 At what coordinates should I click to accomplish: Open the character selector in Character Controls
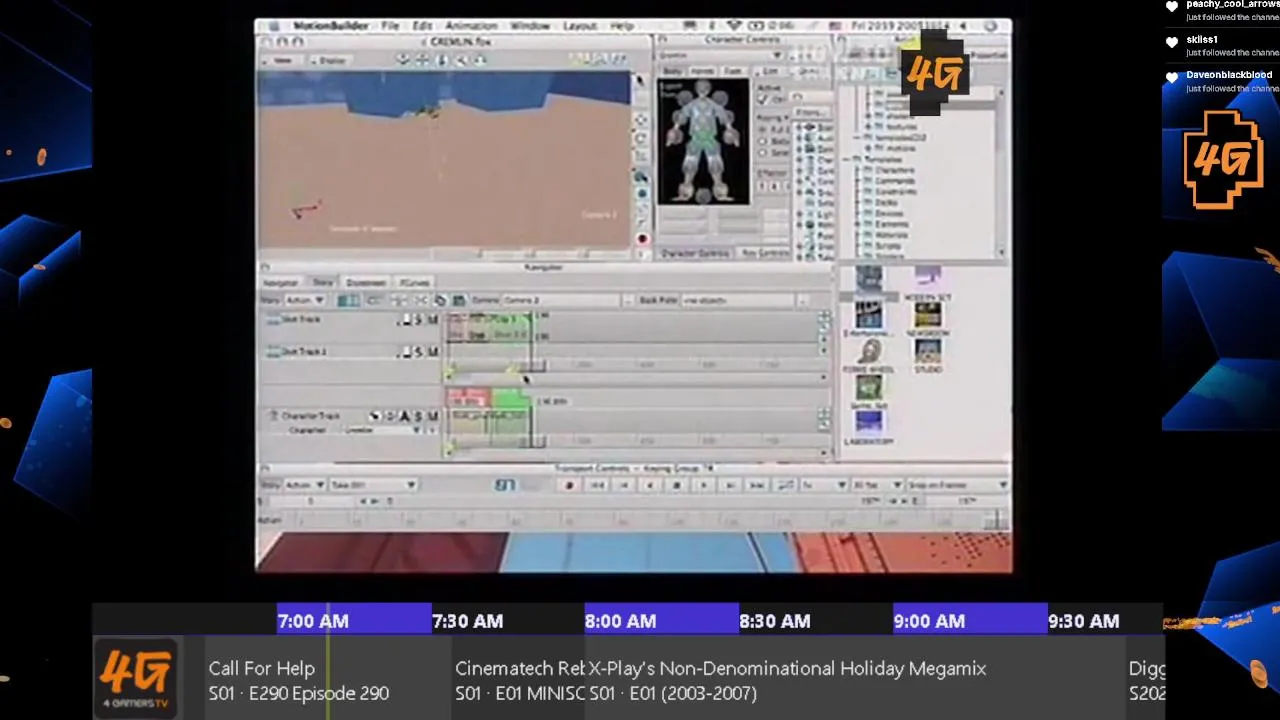click(719, 55)
